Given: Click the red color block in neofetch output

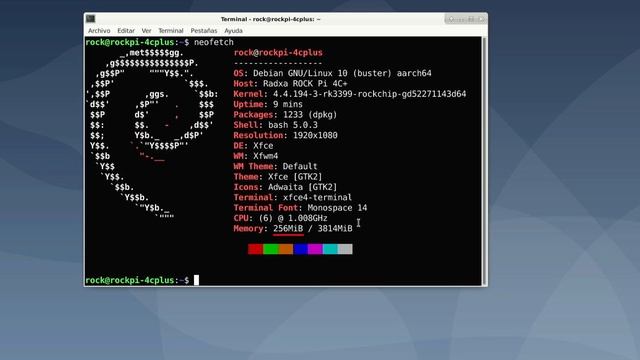Looking at the screenshot, I should (256, 249).
